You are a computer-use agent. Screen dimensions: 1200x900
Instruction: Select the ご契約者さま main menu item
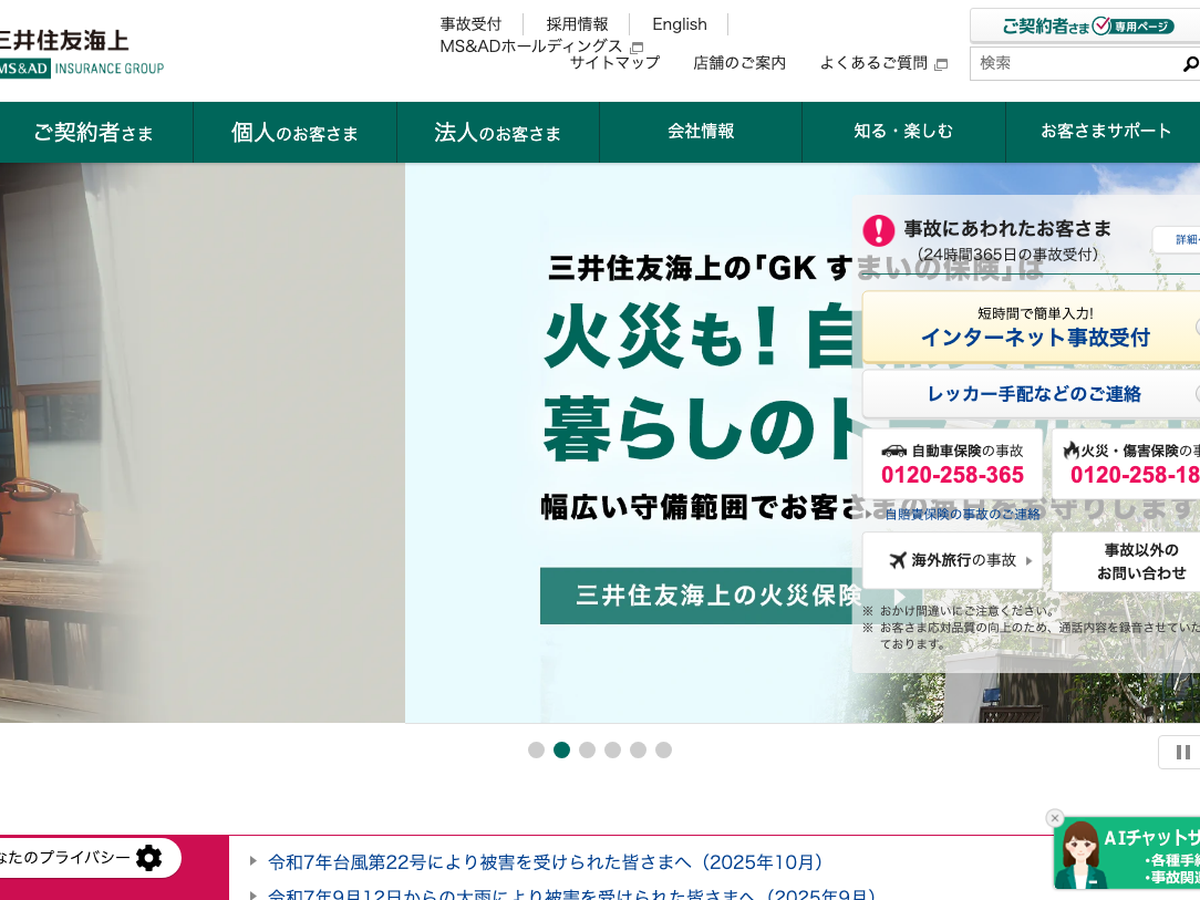94,132
